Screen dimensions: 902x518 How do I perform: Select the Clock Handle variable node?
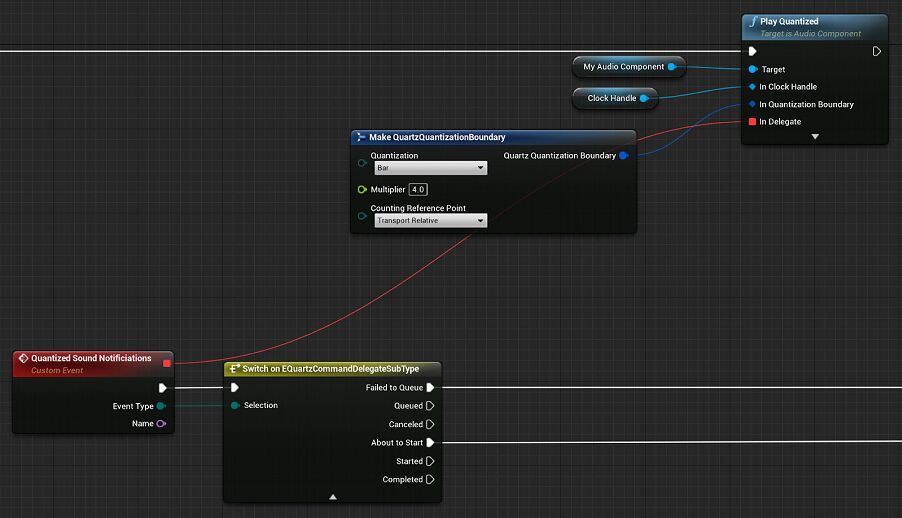pyautogui.click(x=611, y=98)
